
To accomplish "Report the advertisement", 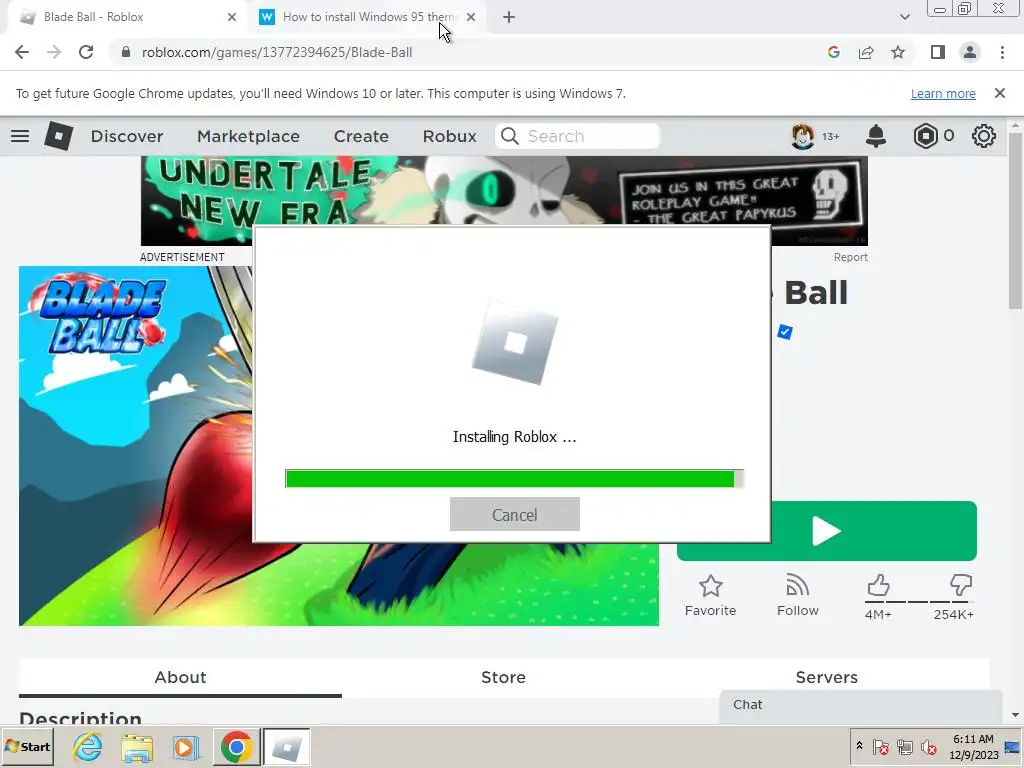I will (x=850, y=257).
